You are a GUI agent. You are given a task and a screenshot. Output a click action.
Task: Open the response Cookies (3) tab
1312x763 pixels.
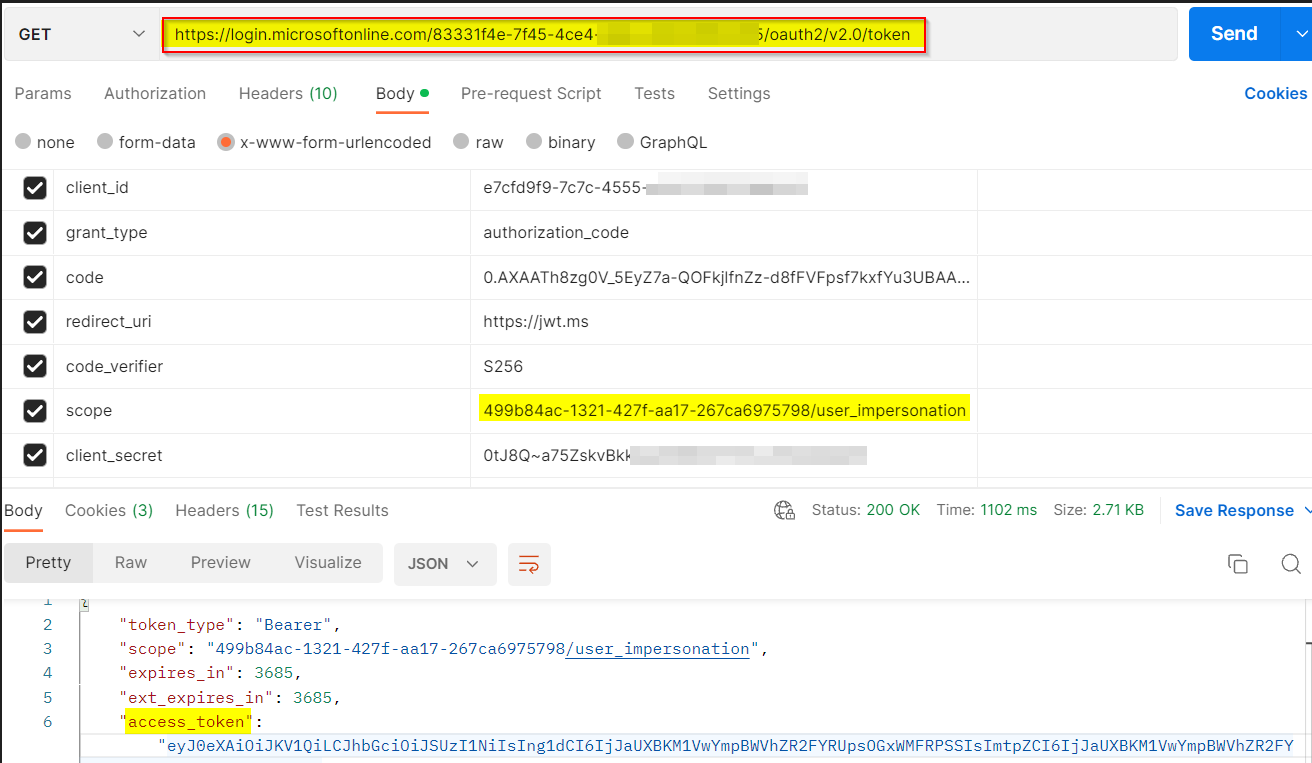[x=109, y=510]
